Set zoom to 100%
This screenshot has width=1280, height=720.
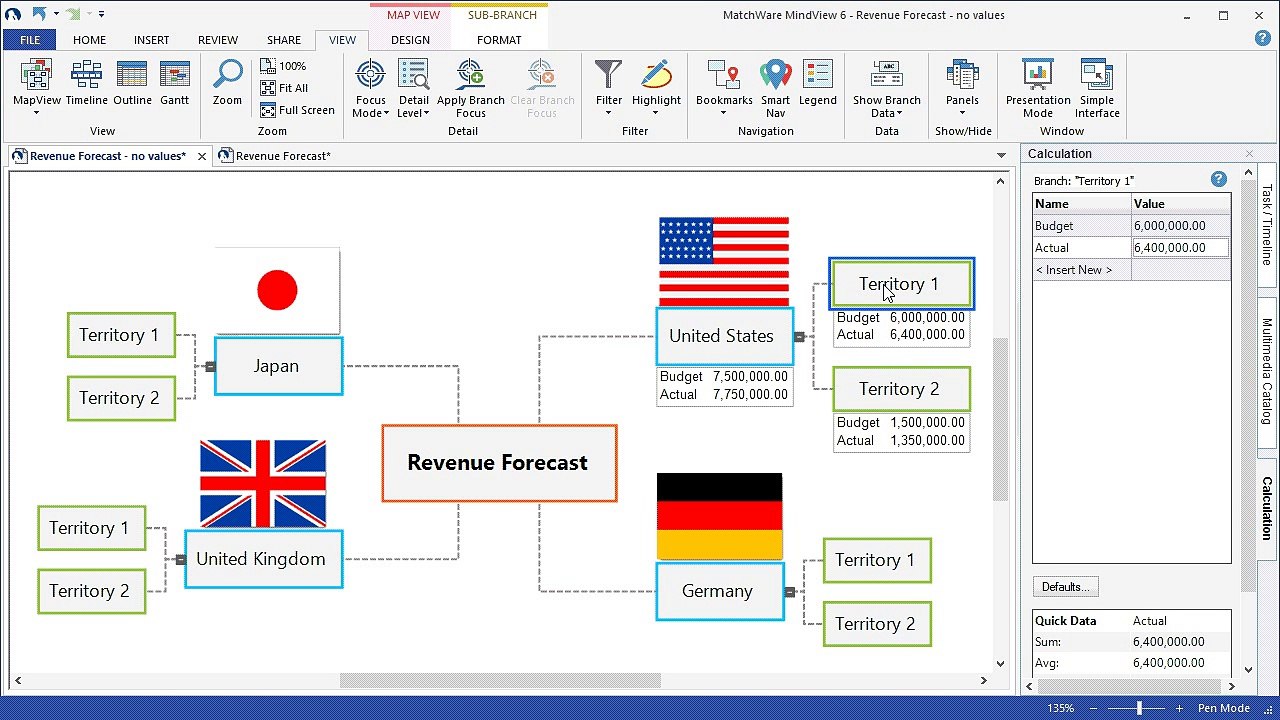coord(283,66)
